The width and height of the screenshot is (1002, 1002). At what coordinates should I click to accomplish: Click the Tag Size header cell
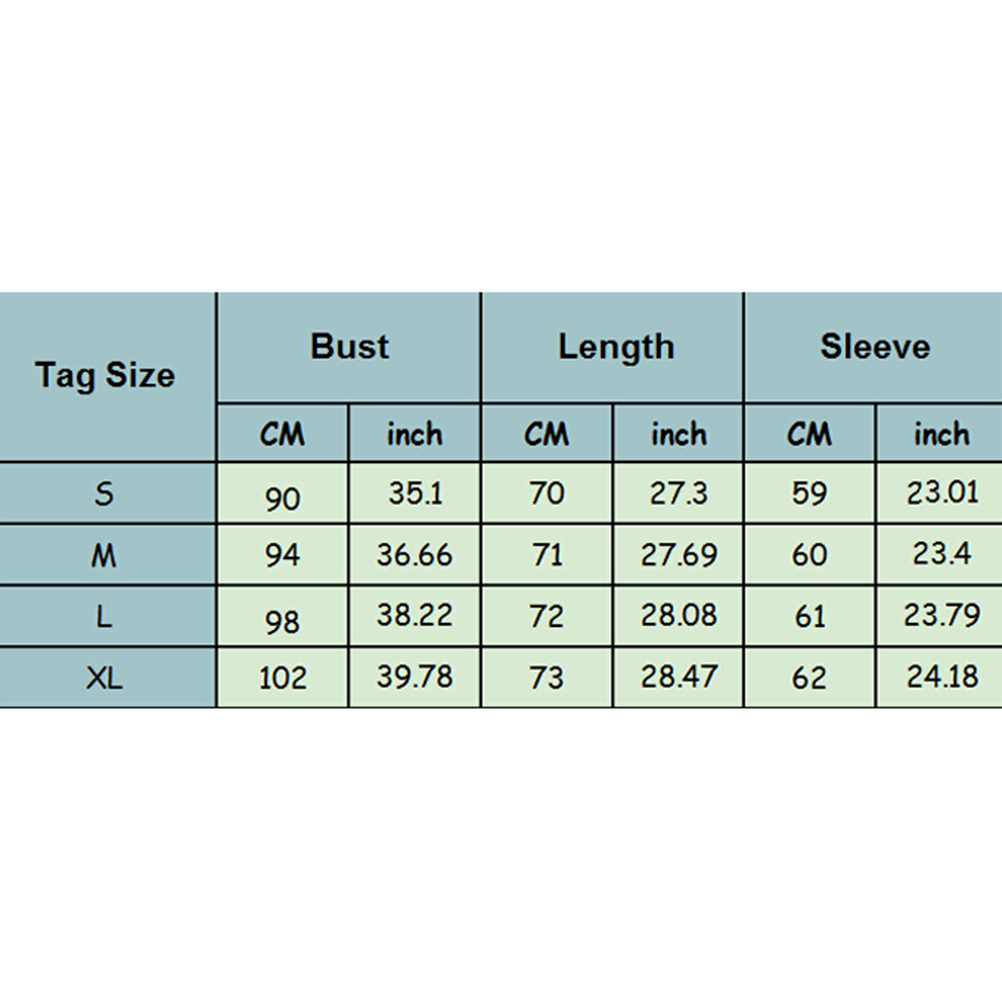click(105, 376)
